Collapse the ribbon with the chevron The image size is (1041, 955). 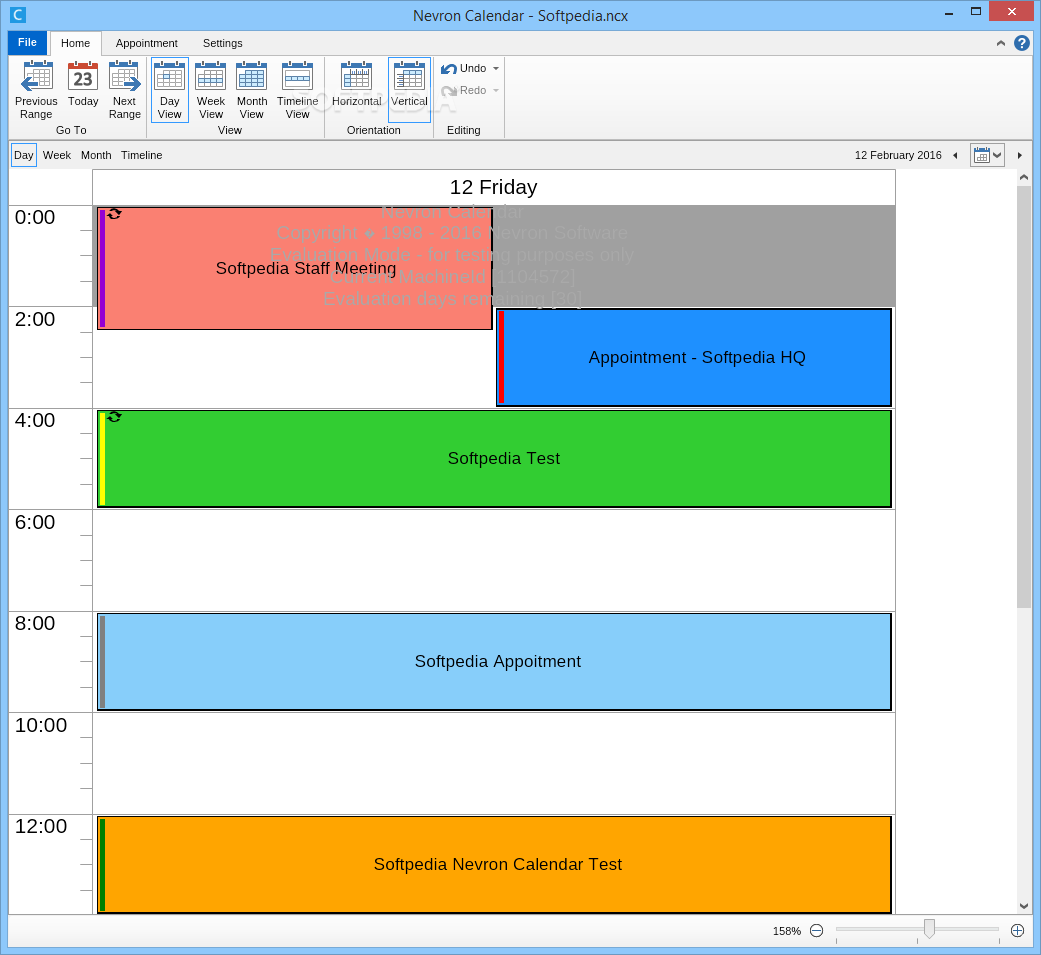click(x=1001, y=43)
